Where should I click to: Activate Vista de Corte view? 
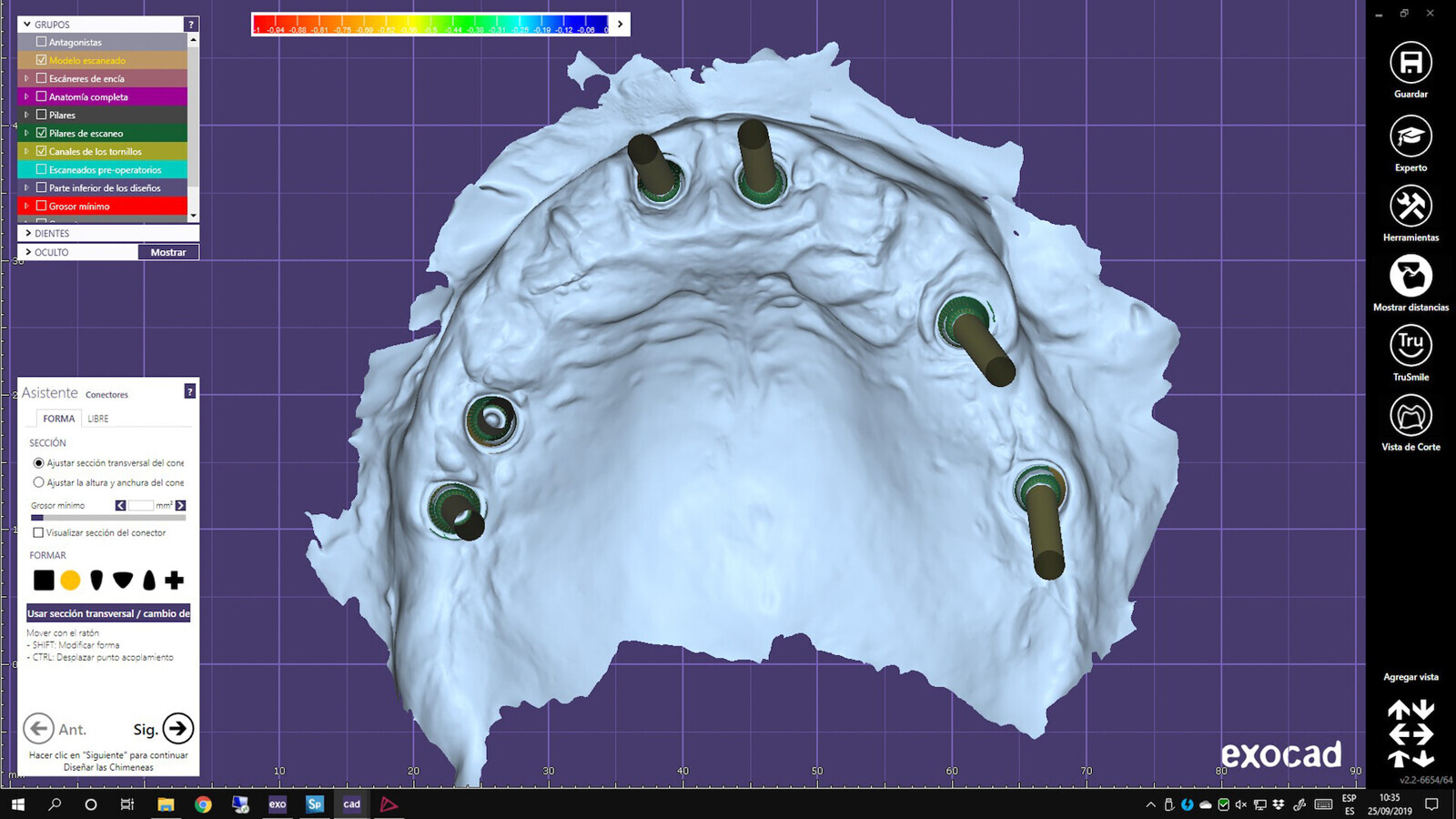coord(1410,416)
